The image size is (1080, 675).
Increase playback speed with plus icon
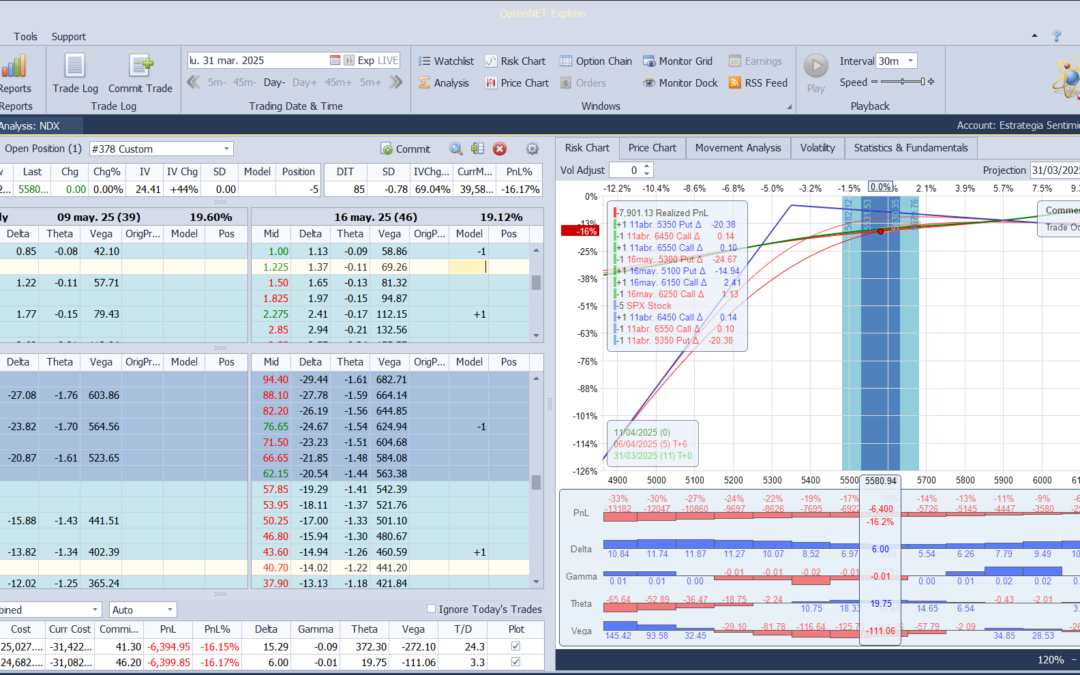[x=931, y=82]
